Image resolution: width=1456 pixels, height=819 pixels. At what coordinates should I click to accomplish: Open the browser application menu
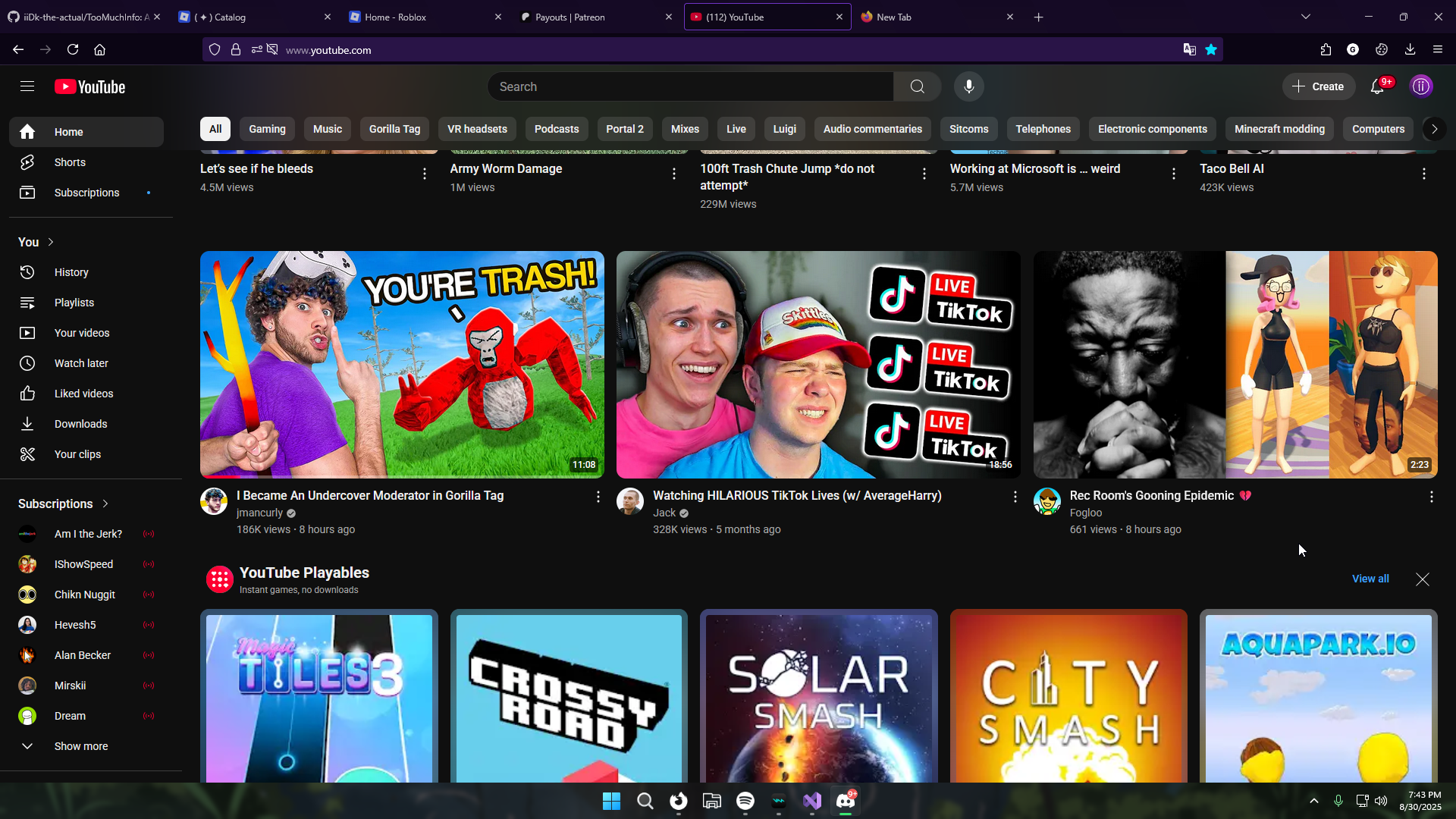(1438, 49)
